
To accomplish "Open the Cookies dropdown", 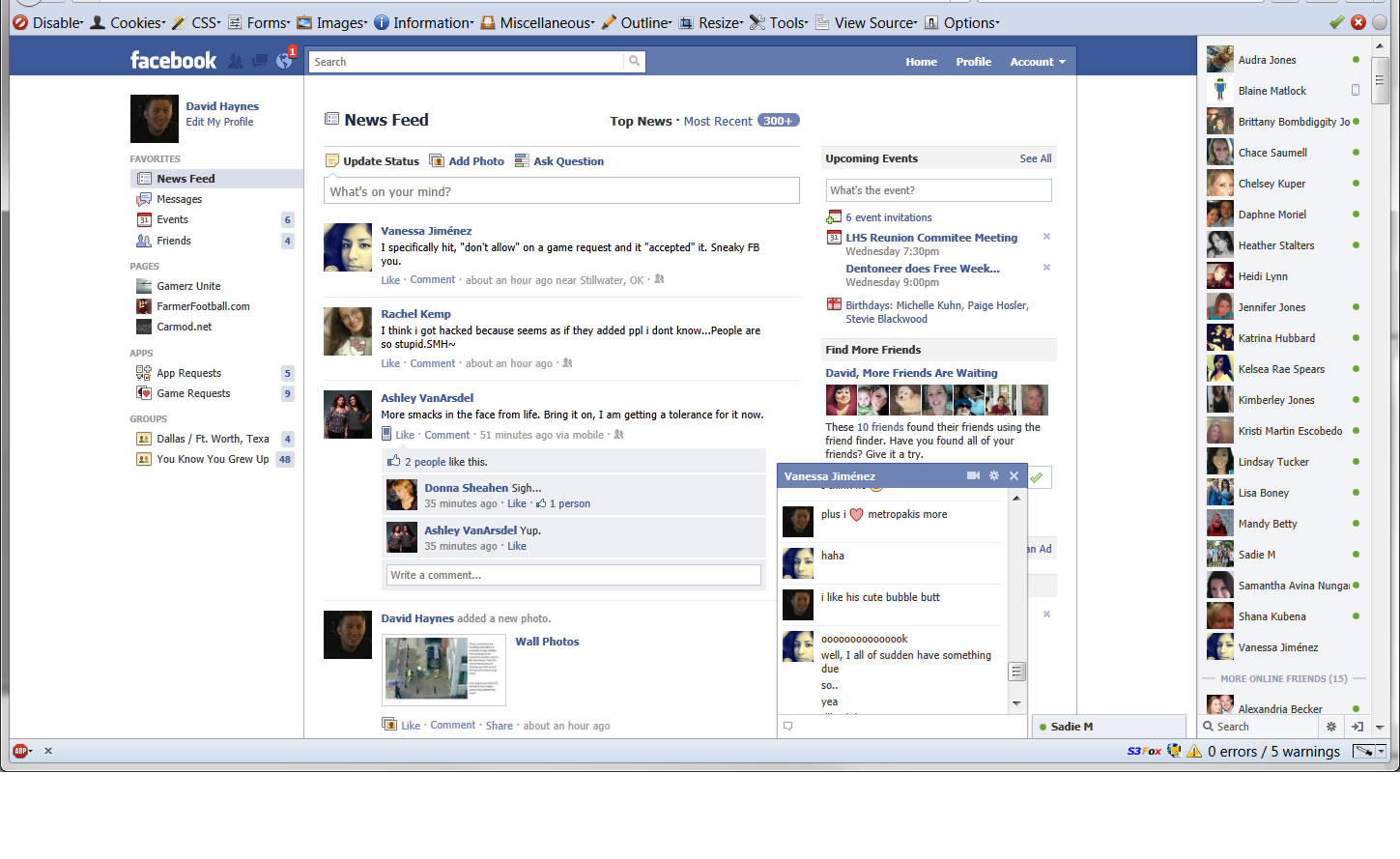I will (x=128, y=22).
